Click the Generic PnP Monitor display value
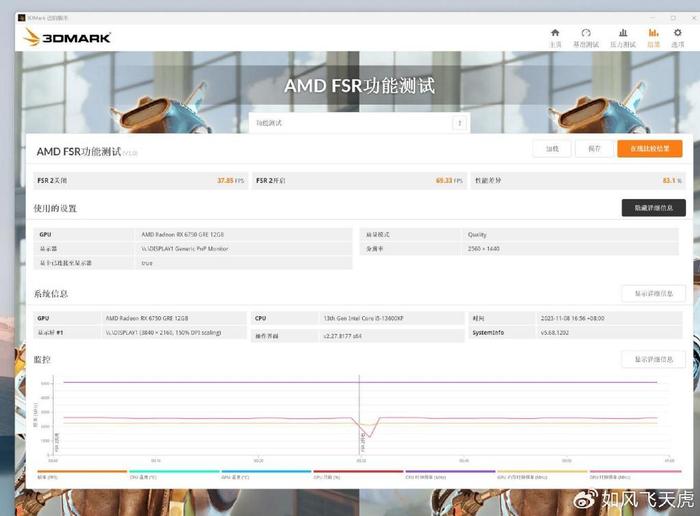 tap(185, 249)
